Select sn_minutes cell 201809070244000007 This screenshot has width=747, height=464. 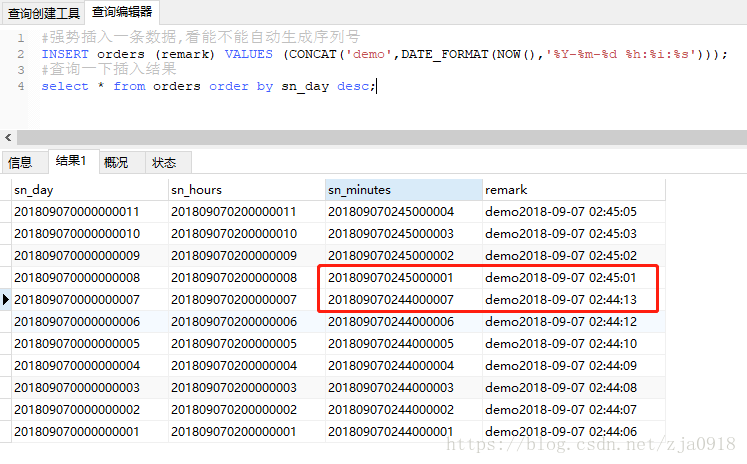tap(404, 300)
